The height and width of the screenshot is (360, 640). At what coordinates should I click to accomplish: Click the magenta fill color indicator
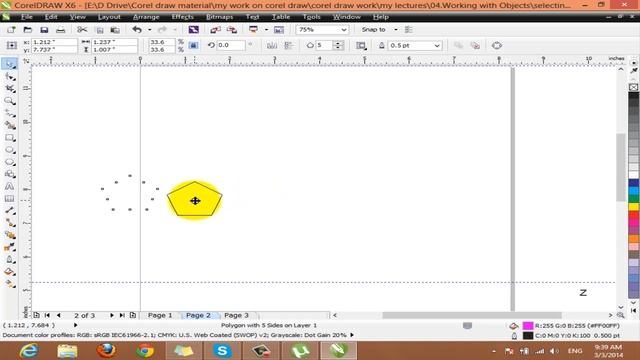point(528,326)
